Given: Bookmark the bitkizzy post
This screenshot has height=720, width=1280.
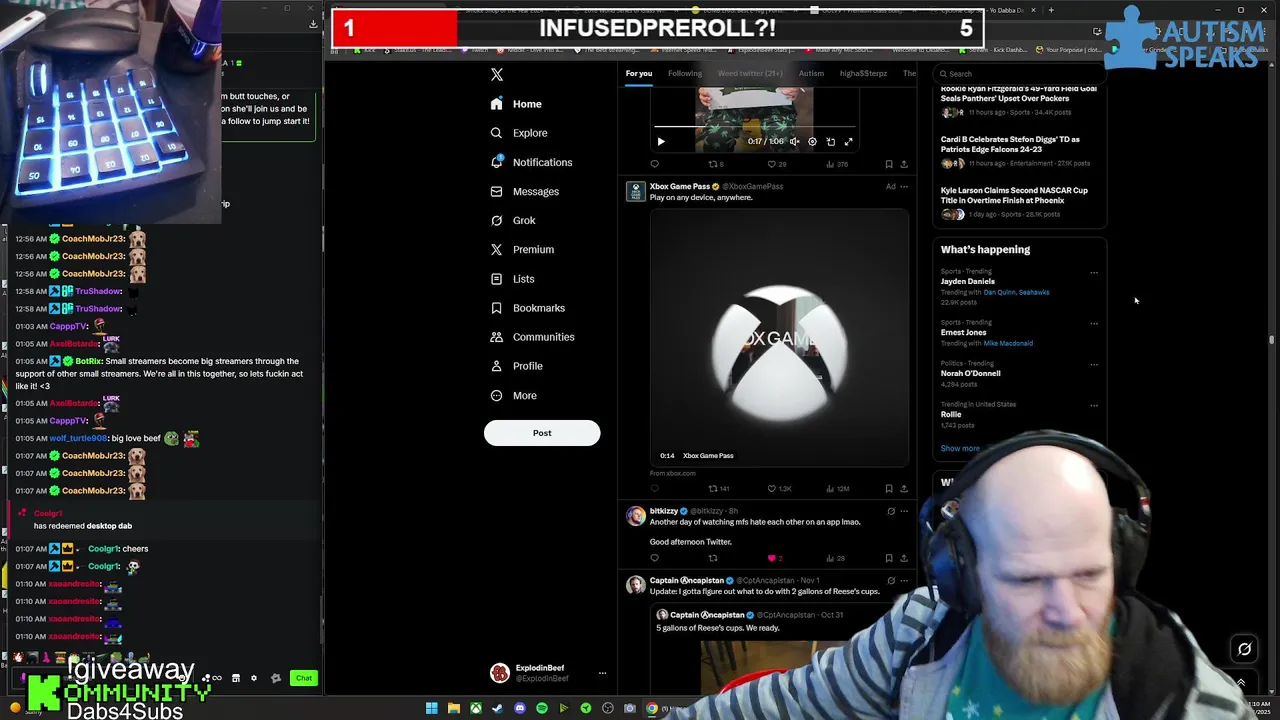Looking at the screenshot, I should tap(888, 558).
